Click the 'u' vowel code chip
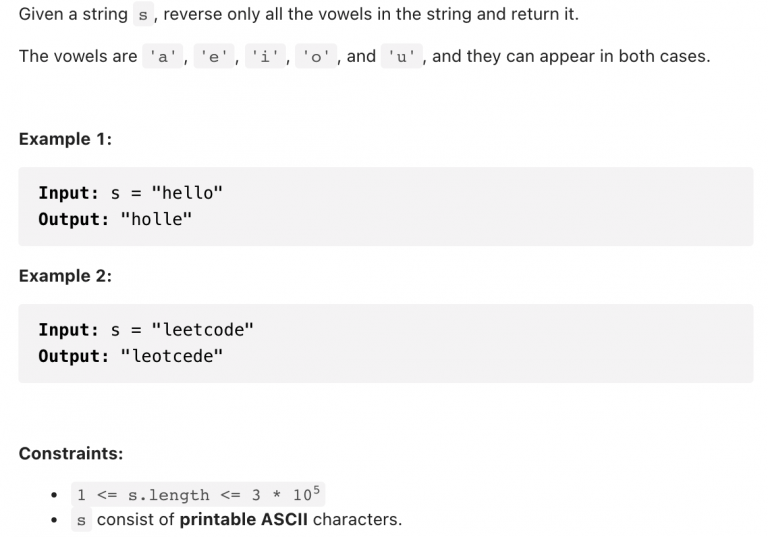The image size is (768, 537). (402, 56)
